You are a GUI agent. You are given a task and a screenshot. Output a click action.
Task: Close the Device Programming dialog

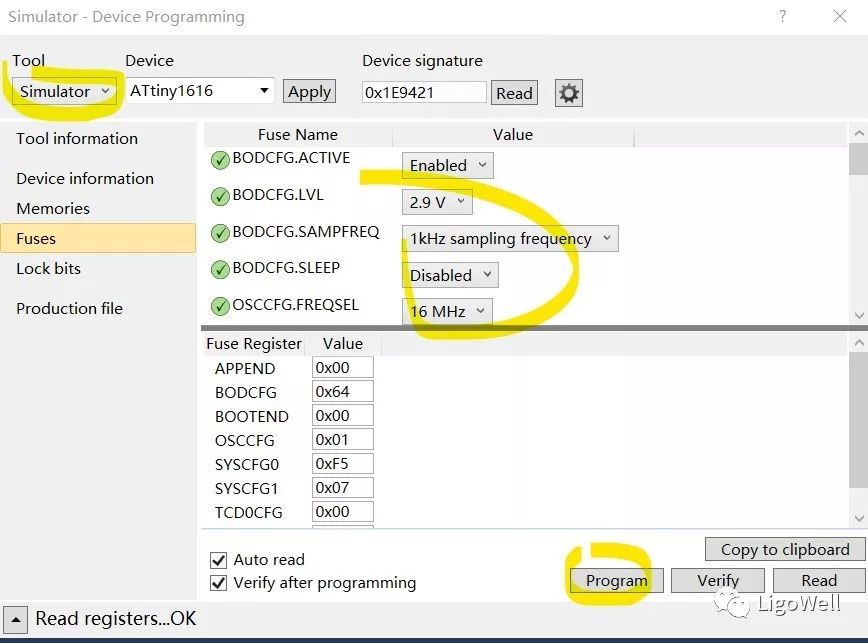coord(840,16)
